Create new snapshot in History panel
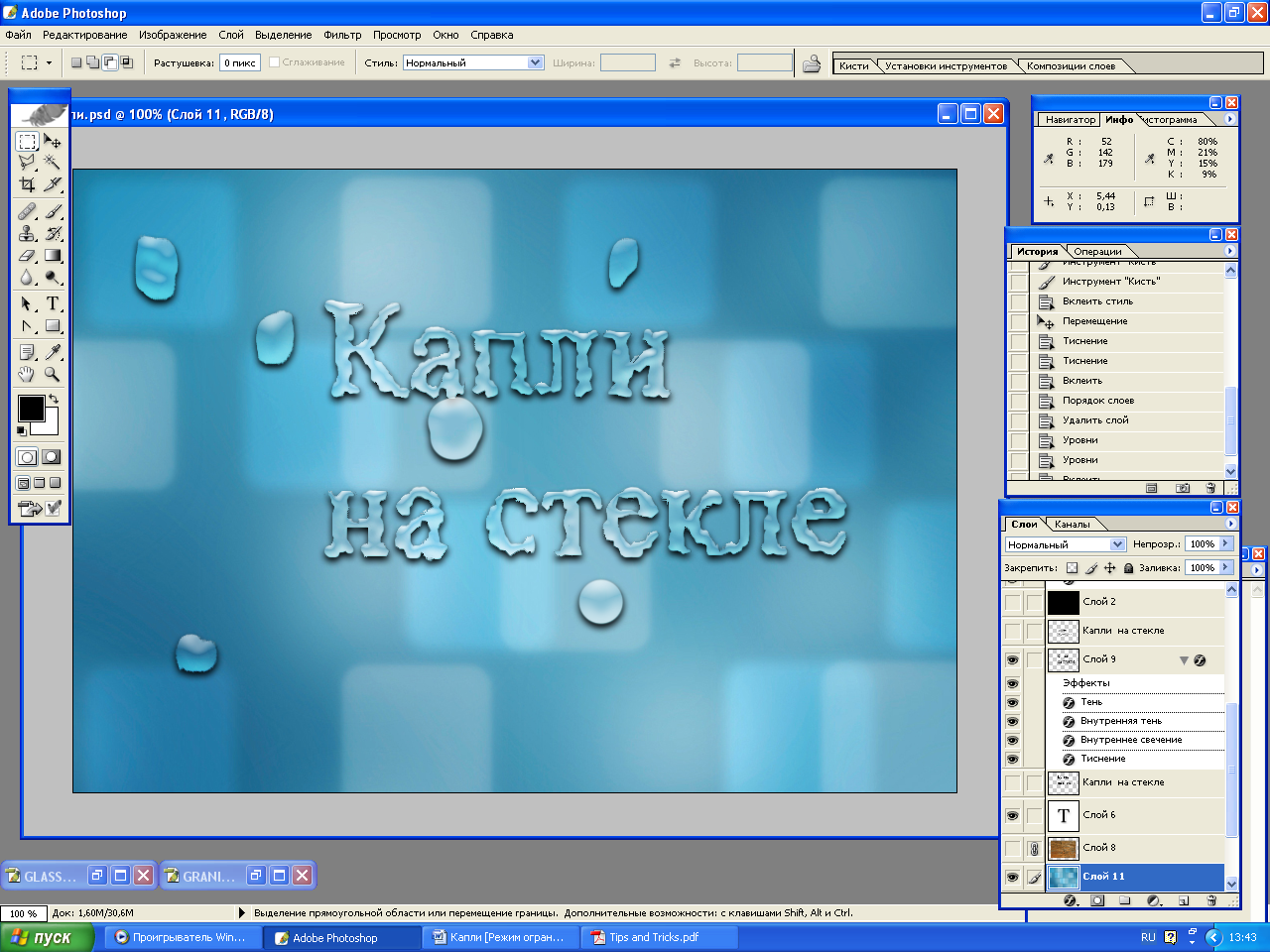 (1183, 488)
